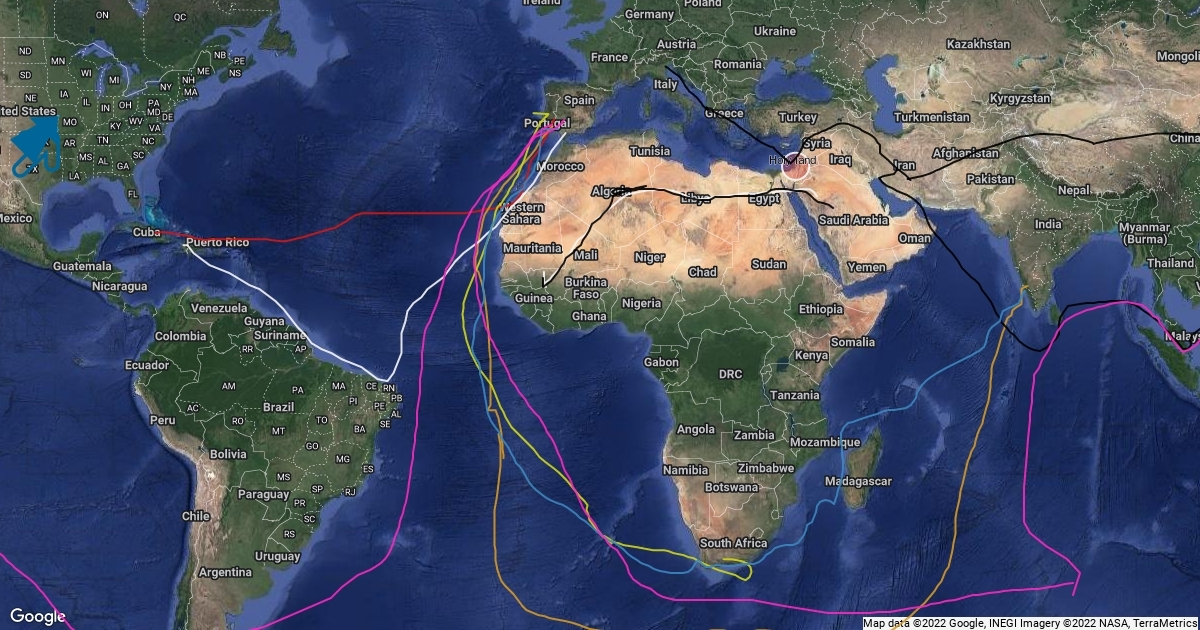Image resolution: width=1200 pixels, height=630 pixels.
Task: Click the Saudi Arabia label
Action: tap(854, 220)
